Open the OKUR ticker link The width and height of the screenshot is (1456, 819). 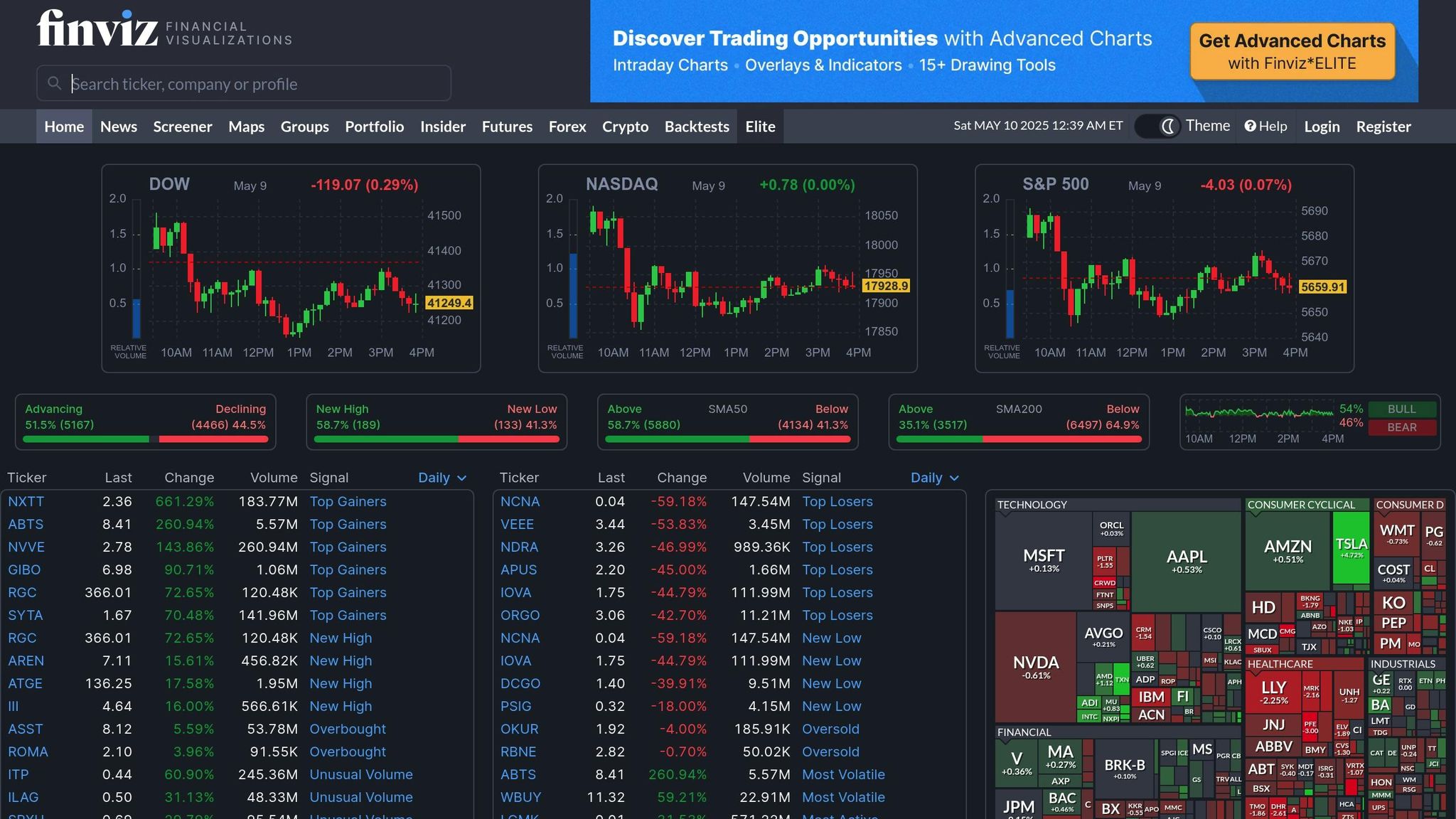coord(520,729)
